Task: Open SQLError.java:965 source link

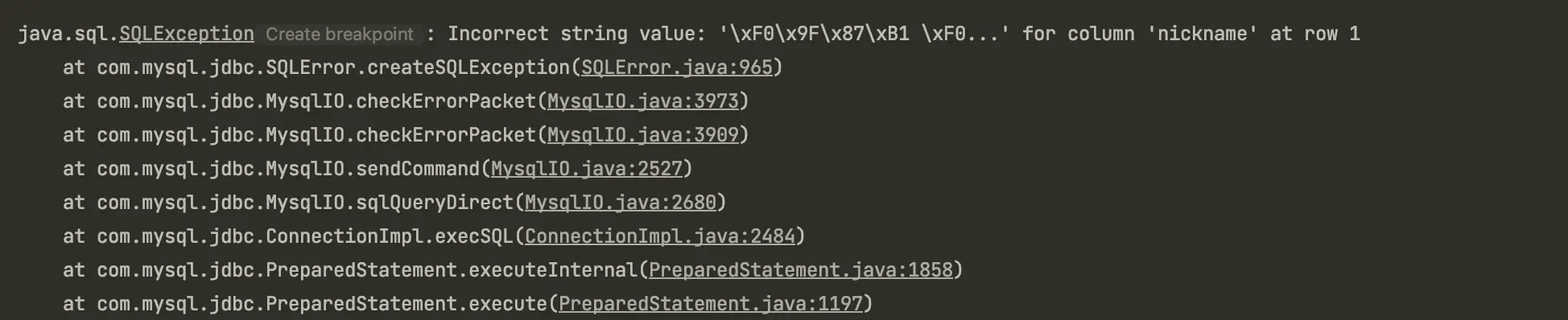Action: tap(676, 68)
